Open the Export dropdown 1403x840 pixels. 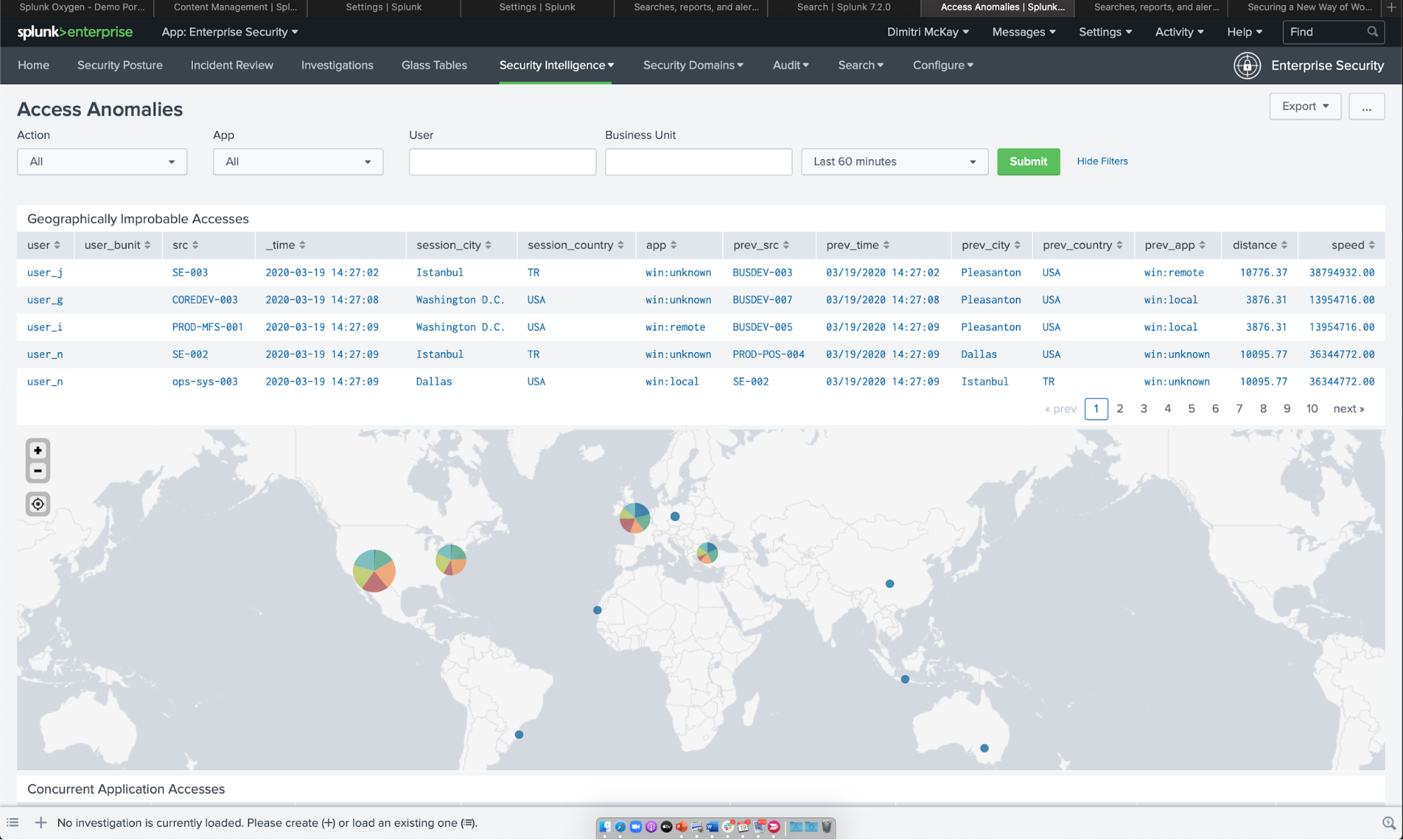click(x=1305, y=107)
